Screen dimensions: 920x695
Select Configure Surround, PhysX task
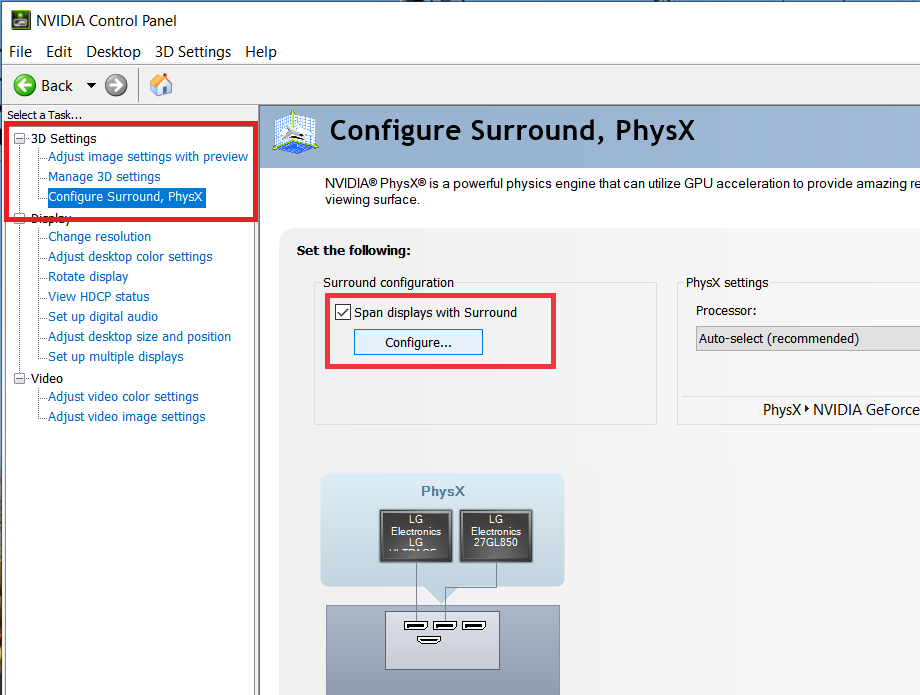tap(126, 196)
